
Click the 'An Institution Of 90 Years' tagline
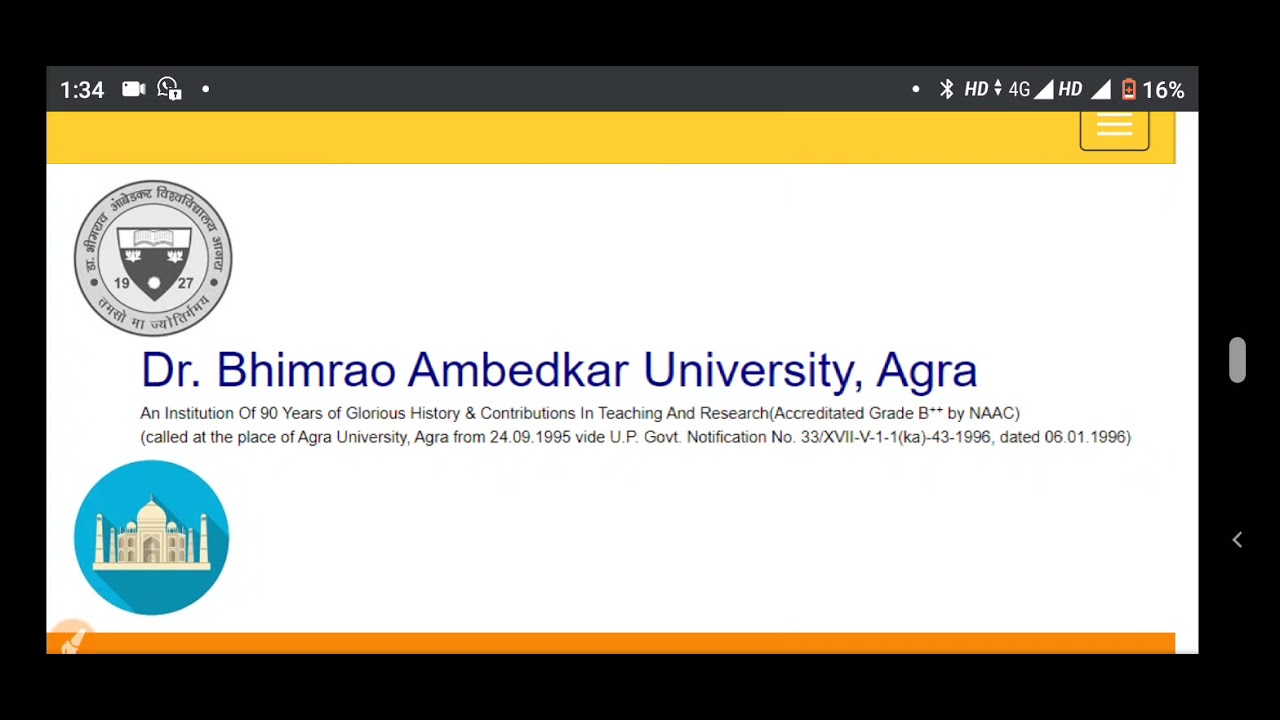pos(579,412)
